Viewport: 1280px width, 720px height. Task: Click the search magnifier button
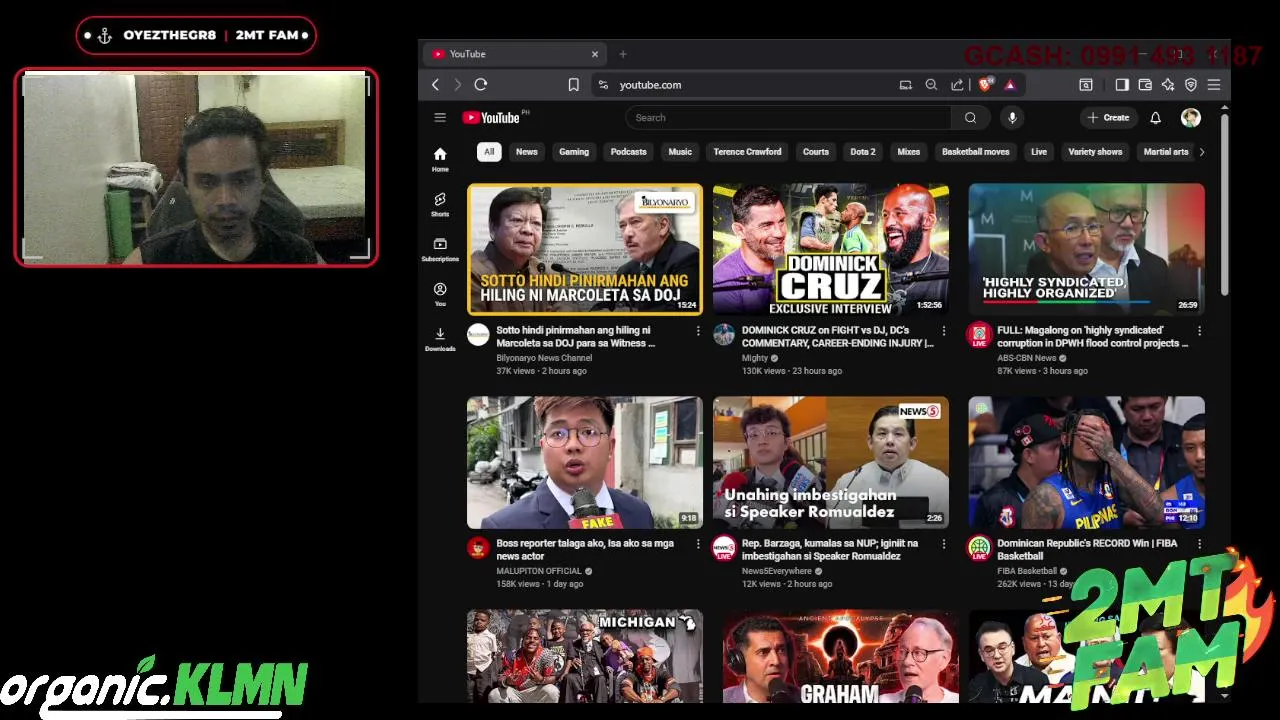pyautogui.click(x=970, y=118)
